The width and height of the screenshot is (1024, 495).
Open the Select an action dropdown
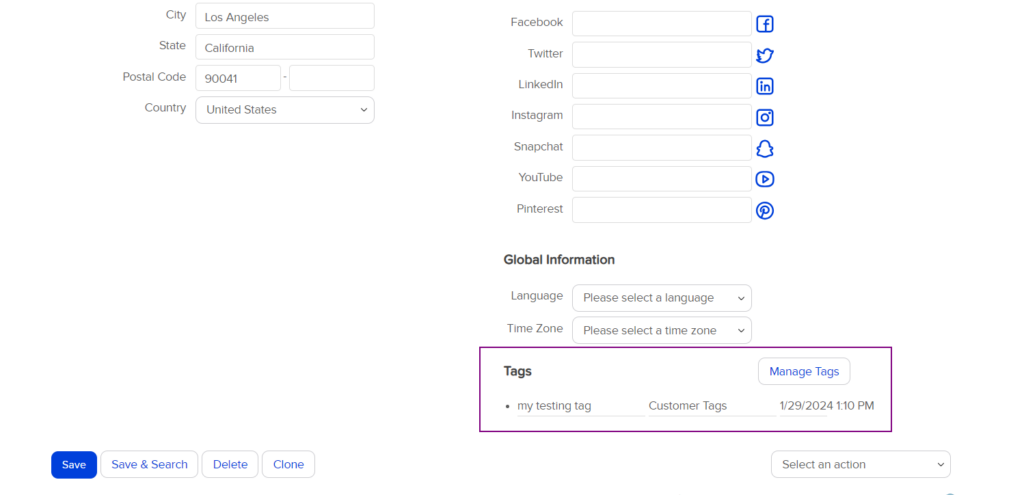(861, 464)
